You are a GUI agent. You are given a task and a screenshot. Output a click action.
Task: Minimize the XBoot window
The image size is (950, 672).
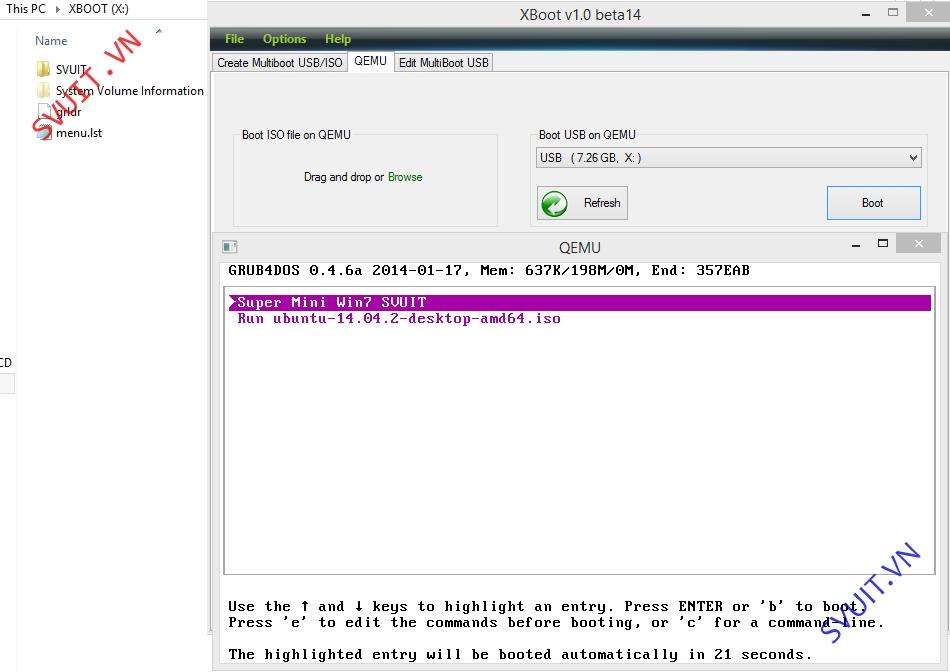click(x=866, y=13)
